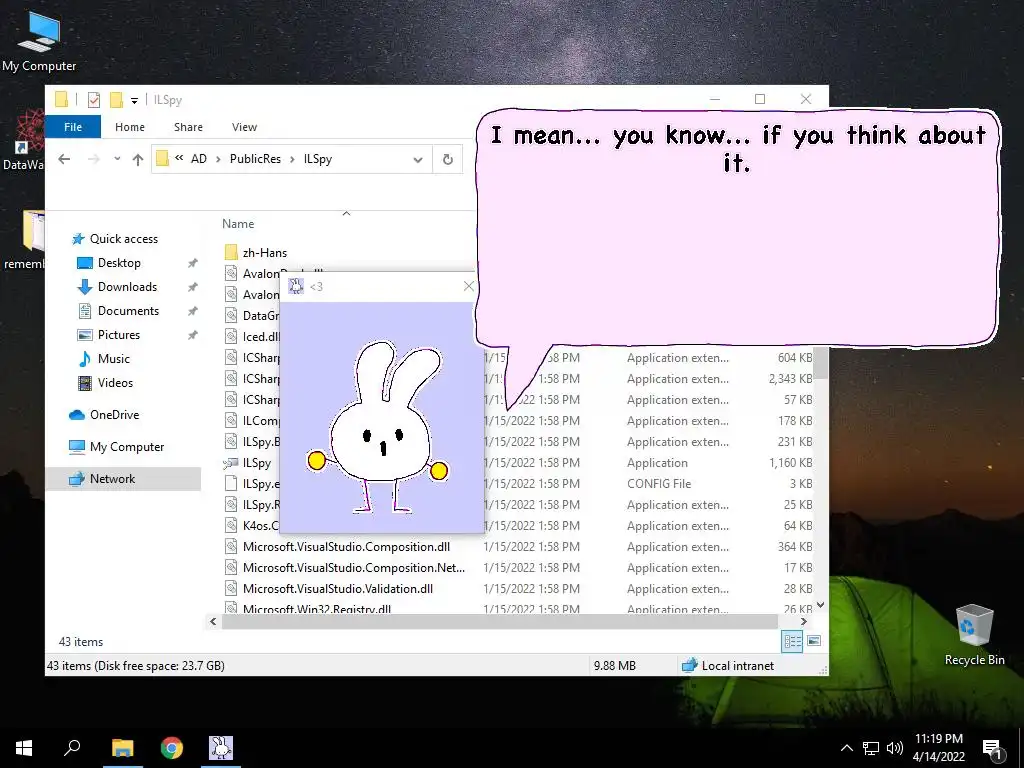Screen dimensions: 1024x768
Task: Launch Google Chrome from taskbar
Action: (172, 748)
